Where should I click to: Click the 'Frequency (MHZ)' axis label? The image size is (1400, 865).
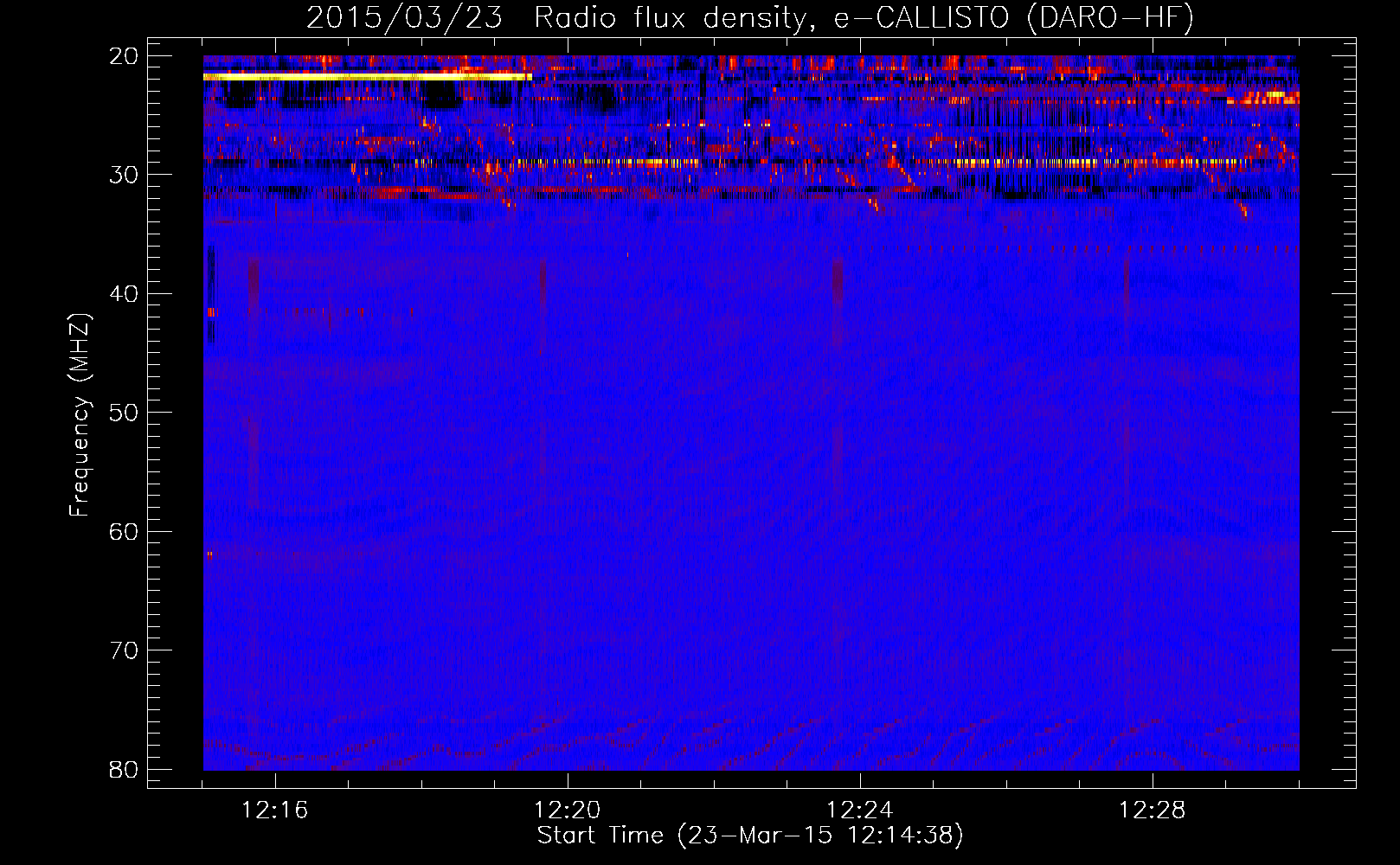(80, 415)
